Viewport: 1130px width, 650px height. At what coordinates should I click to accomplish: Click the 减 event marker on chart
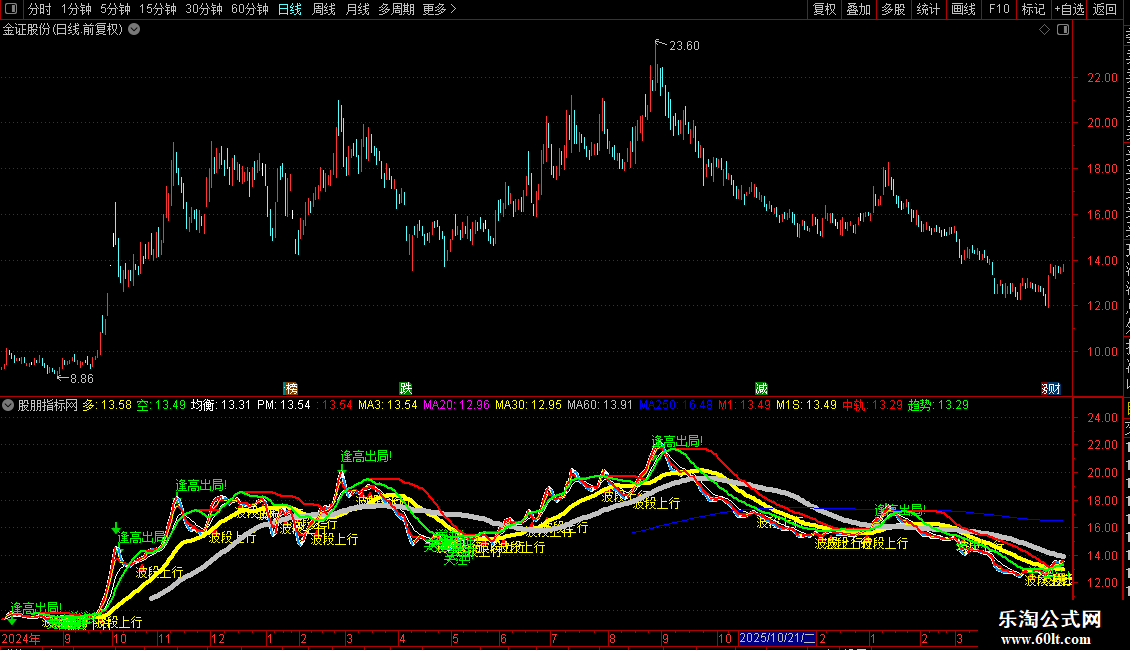click(761, 388)
